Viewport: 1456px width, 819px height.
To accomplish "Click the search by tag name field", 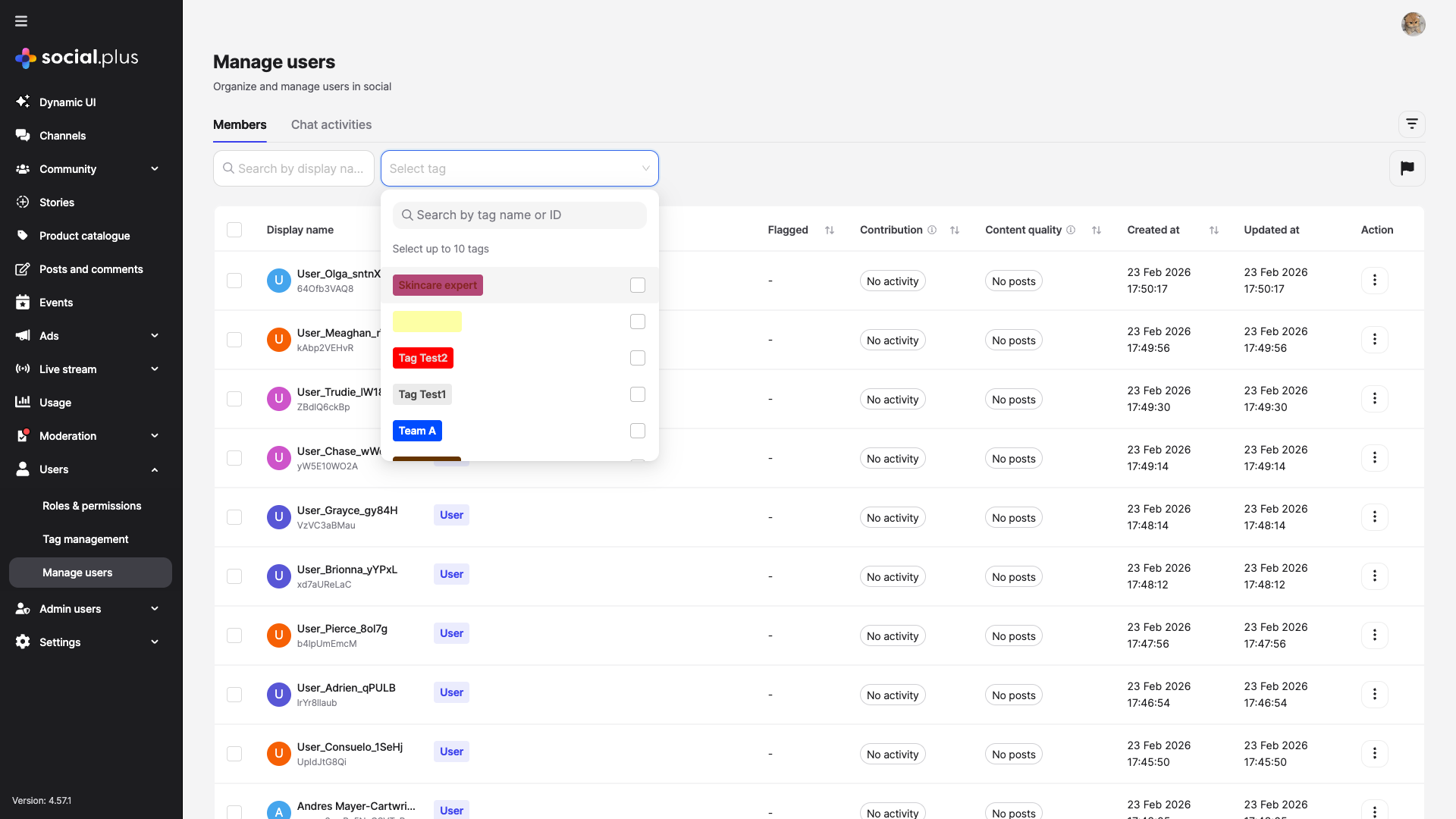I will click(519, 215).
